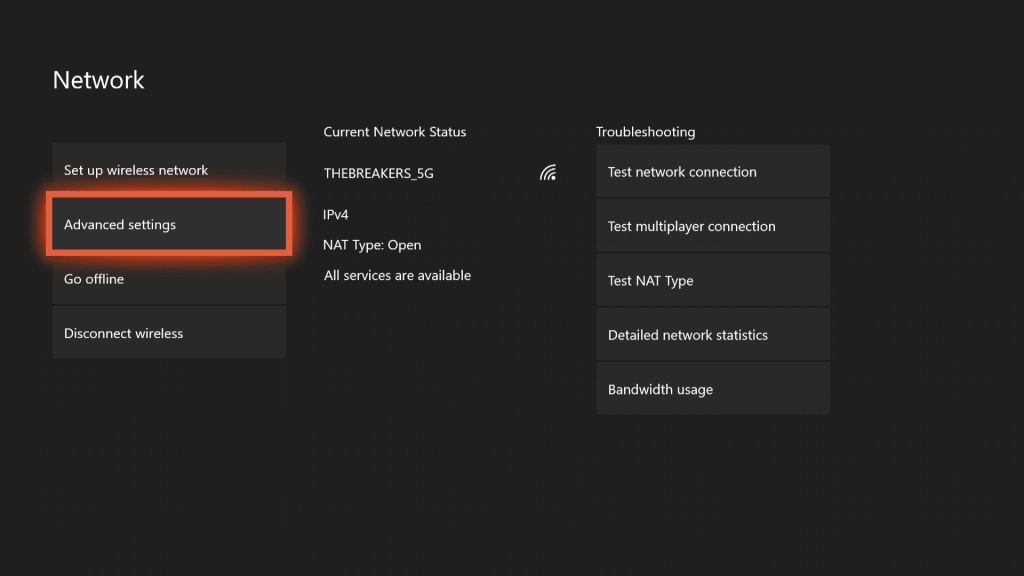This screenshot has width=1024, height=576.
Task: Click All services are available text
Action: tap(397, 275)
